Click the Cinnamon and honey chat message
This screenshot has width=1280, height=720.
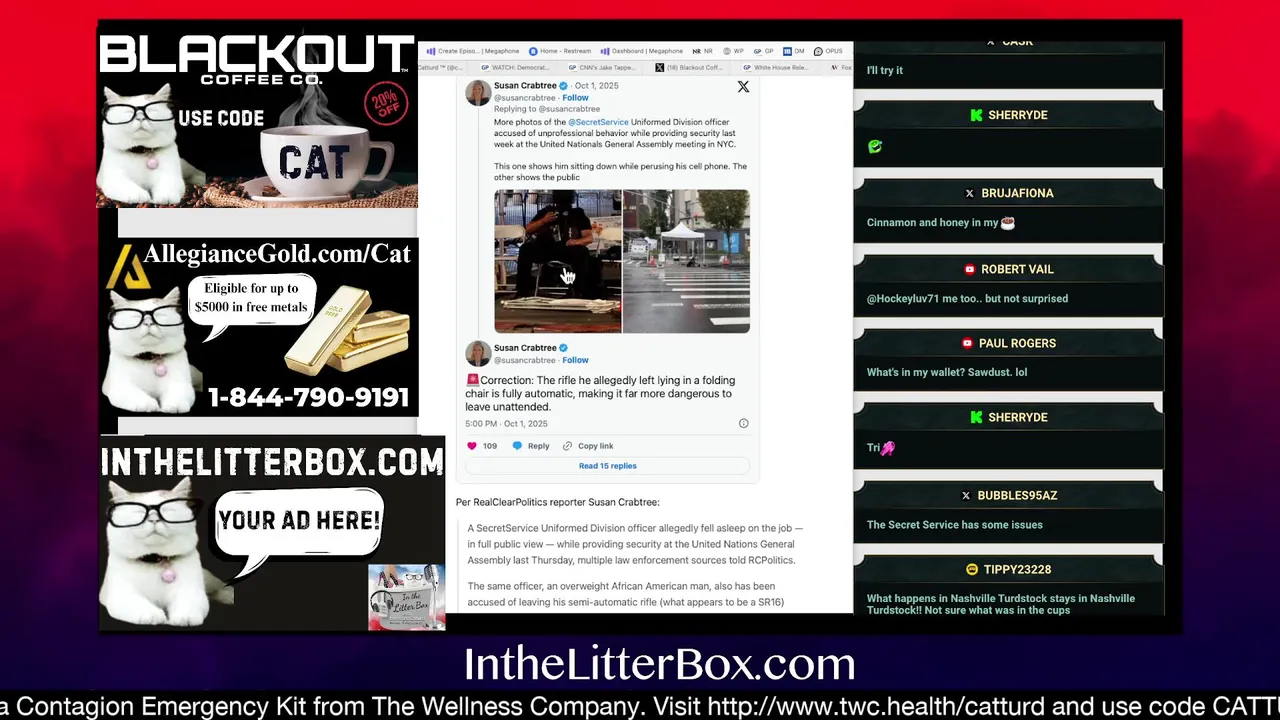tap(940, 223)
